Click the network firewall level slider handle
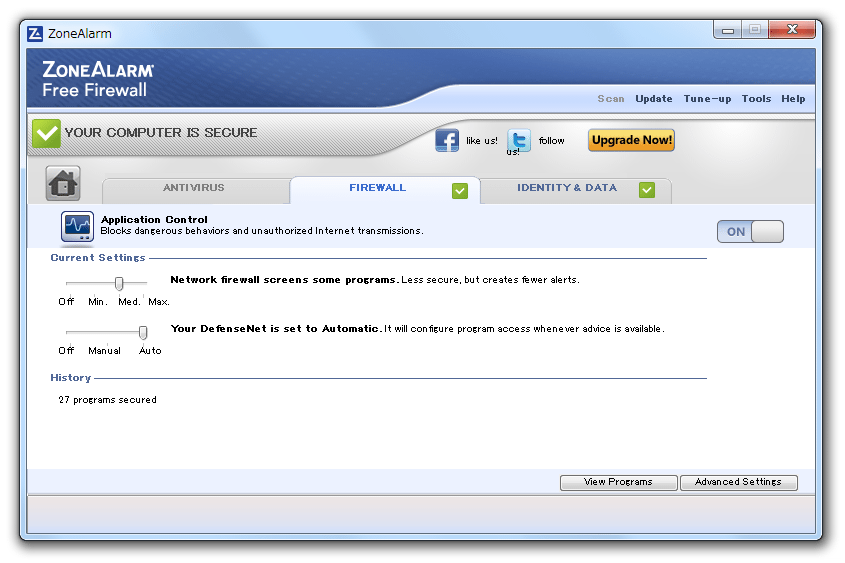 coord(119,283)
